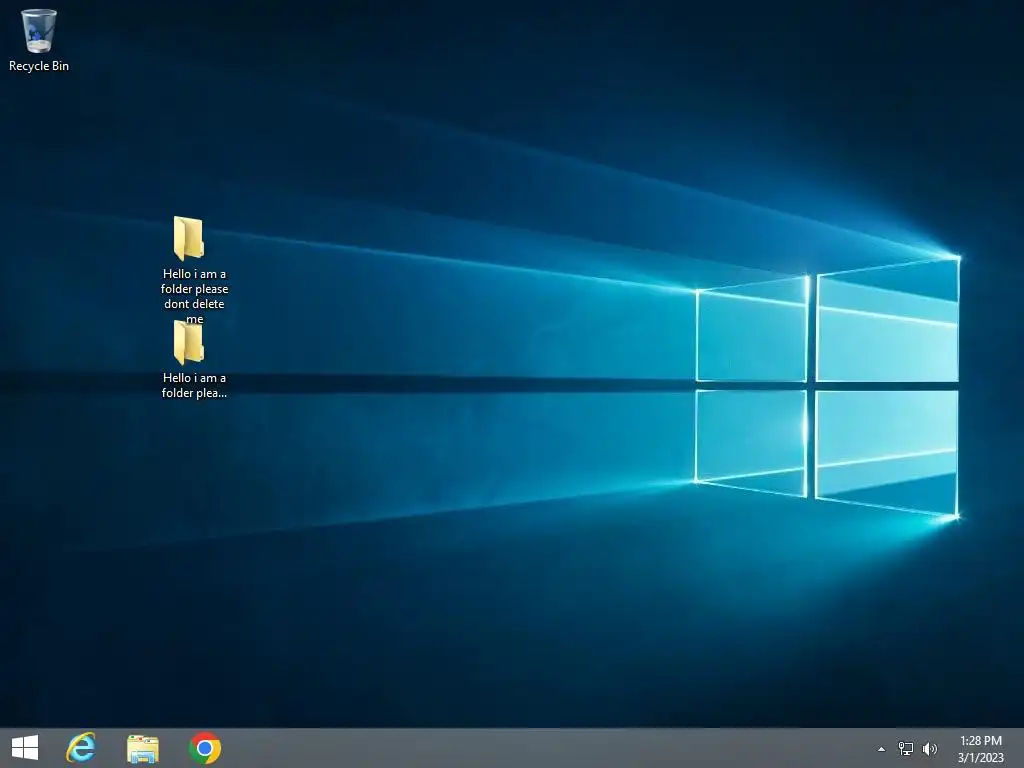
Task: Open File Explorer from the taskbar
Action: pyautogui.click(x=142, y=748)
